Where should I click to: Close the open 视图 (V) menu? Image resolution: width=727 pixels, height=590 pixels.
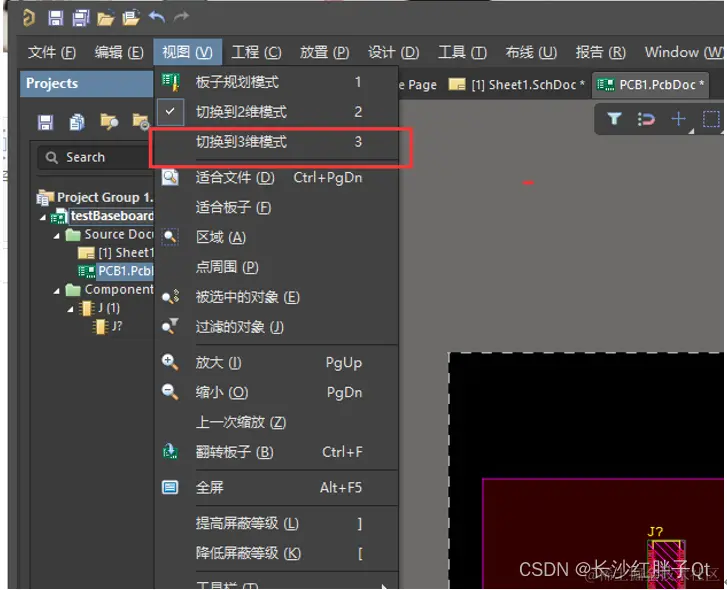(x=187, y=52)
